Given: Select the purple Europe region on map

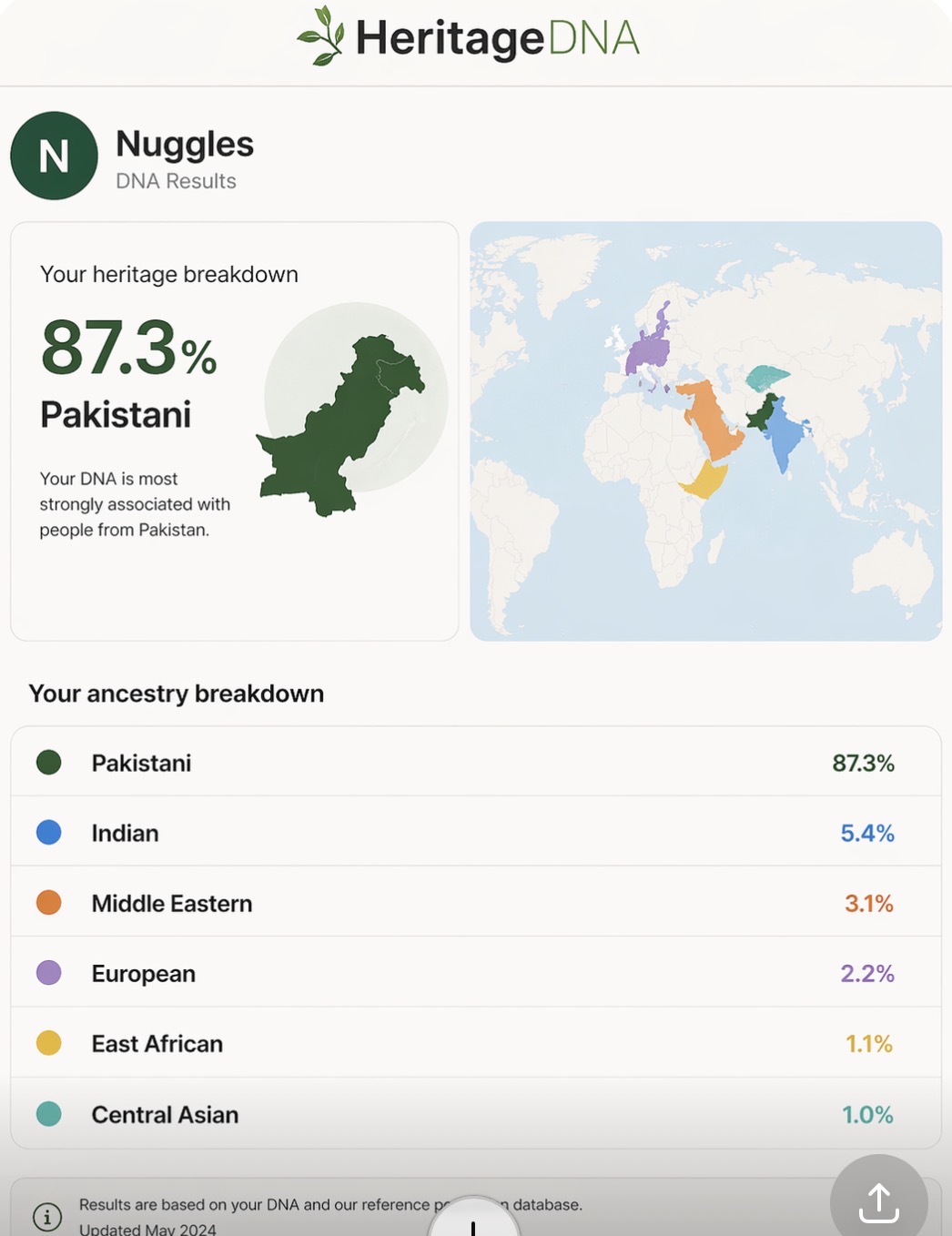Looking at the screenshot, I should pyautogui.click(x=648, y=348).
